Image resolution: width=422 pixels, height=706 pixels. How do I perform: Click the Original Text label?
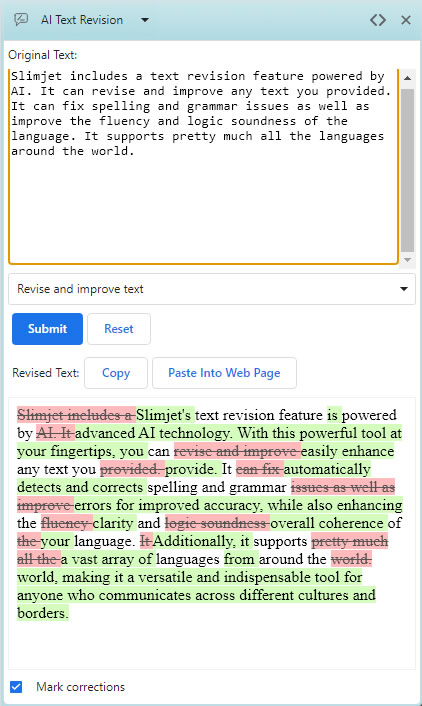43,55
